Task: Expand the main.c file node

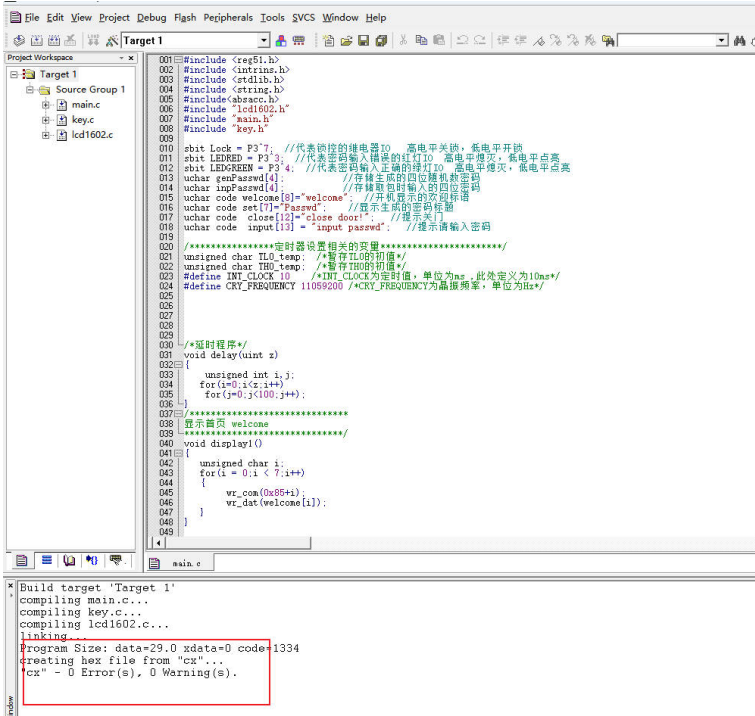Action: pyautogui.click(x=46, y=104)
